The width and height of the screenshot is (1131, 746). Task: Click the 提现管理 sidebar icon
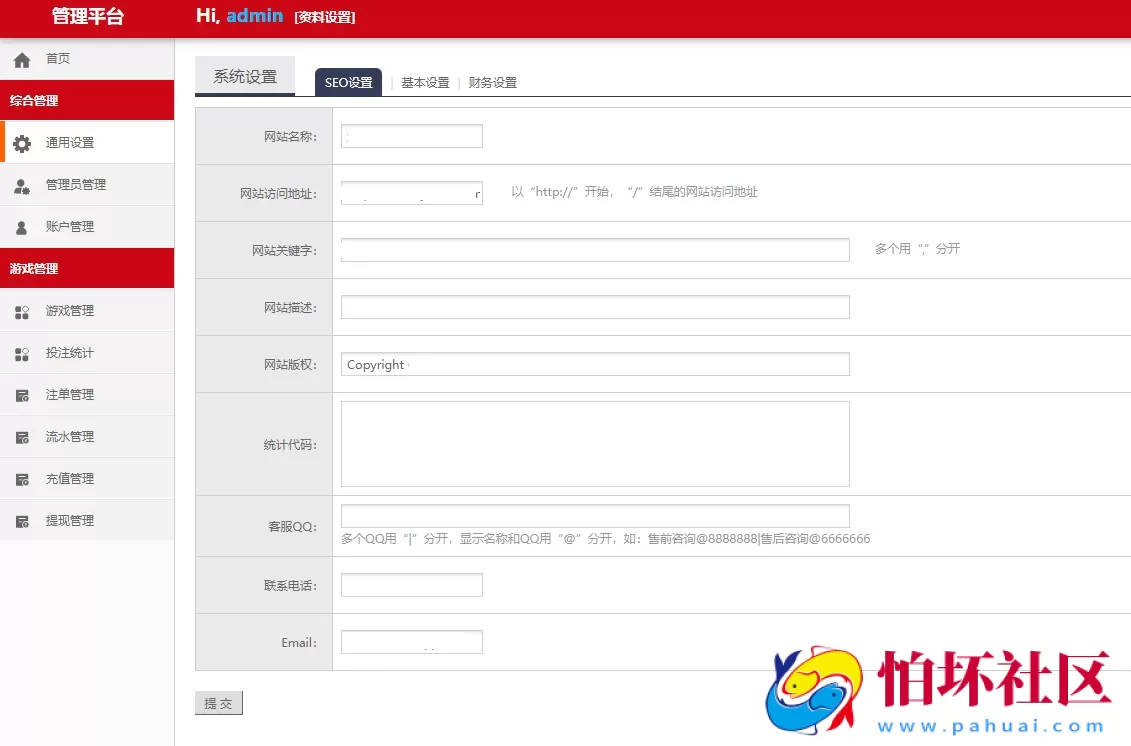(22, 522)
